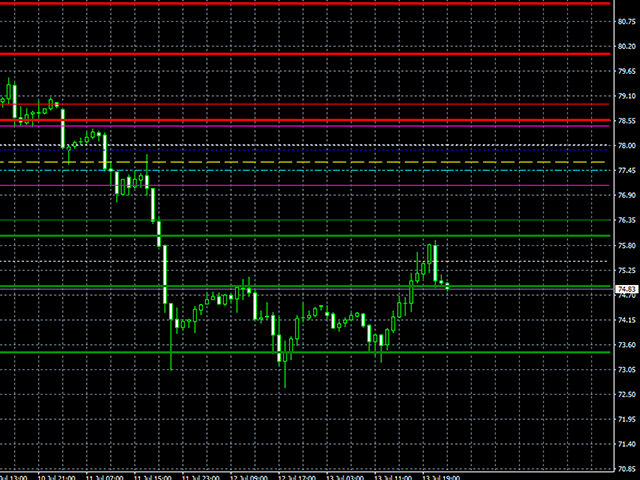640x480 pixels.
Task: Click the 13 Jul 11:00 time label
Action: (393, 477)
